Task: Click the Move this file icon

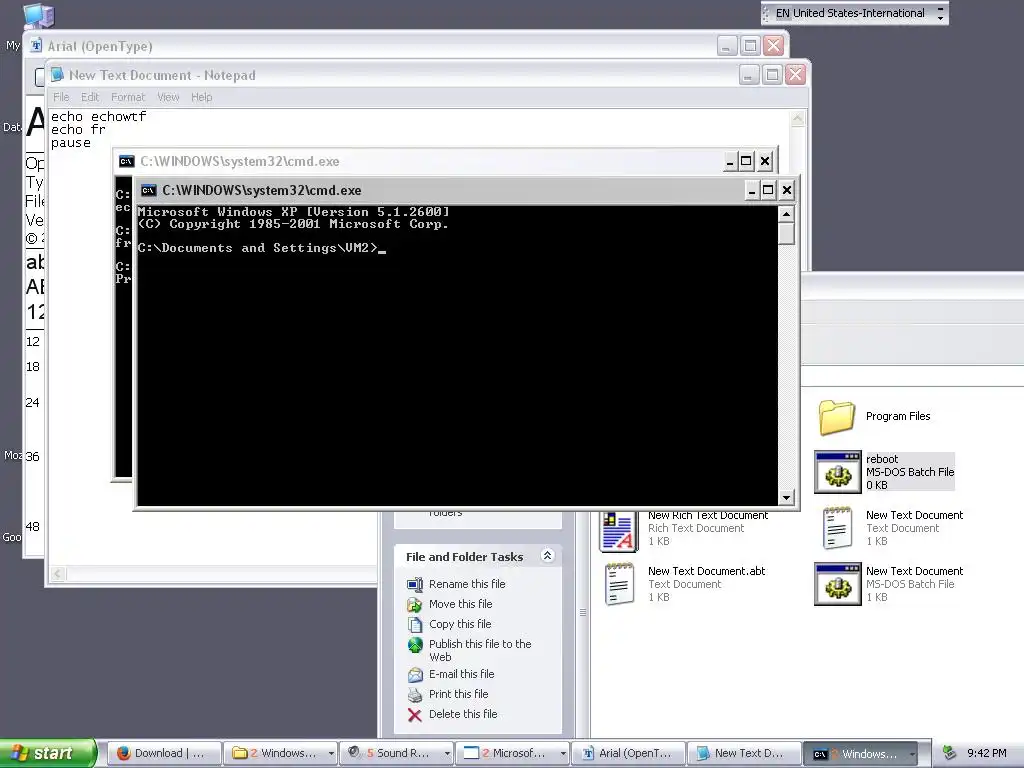Action: pos(415,604)
